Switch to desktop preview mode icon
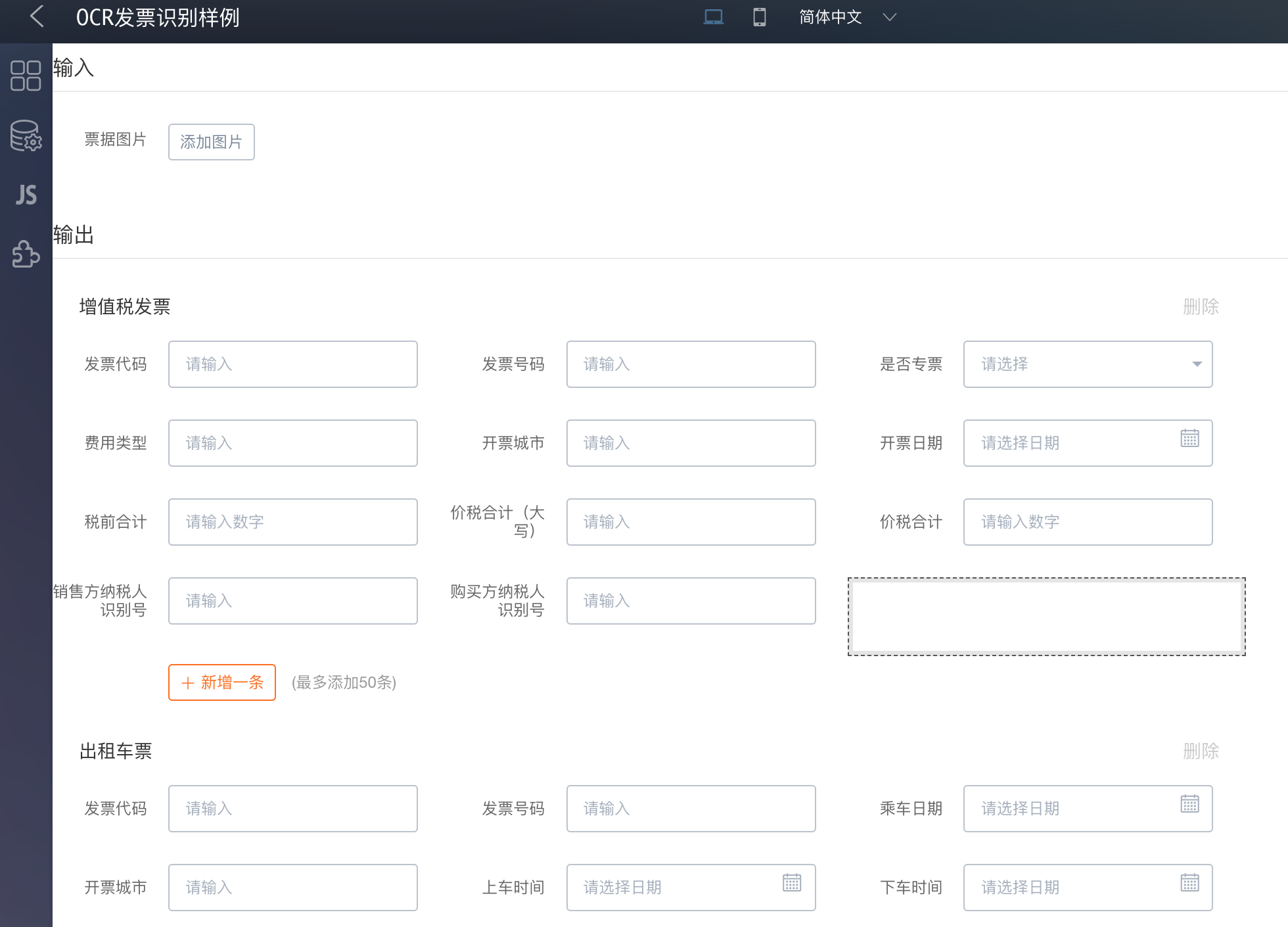The height and width of the screenshot is (927, 1288). pos(713,17)
